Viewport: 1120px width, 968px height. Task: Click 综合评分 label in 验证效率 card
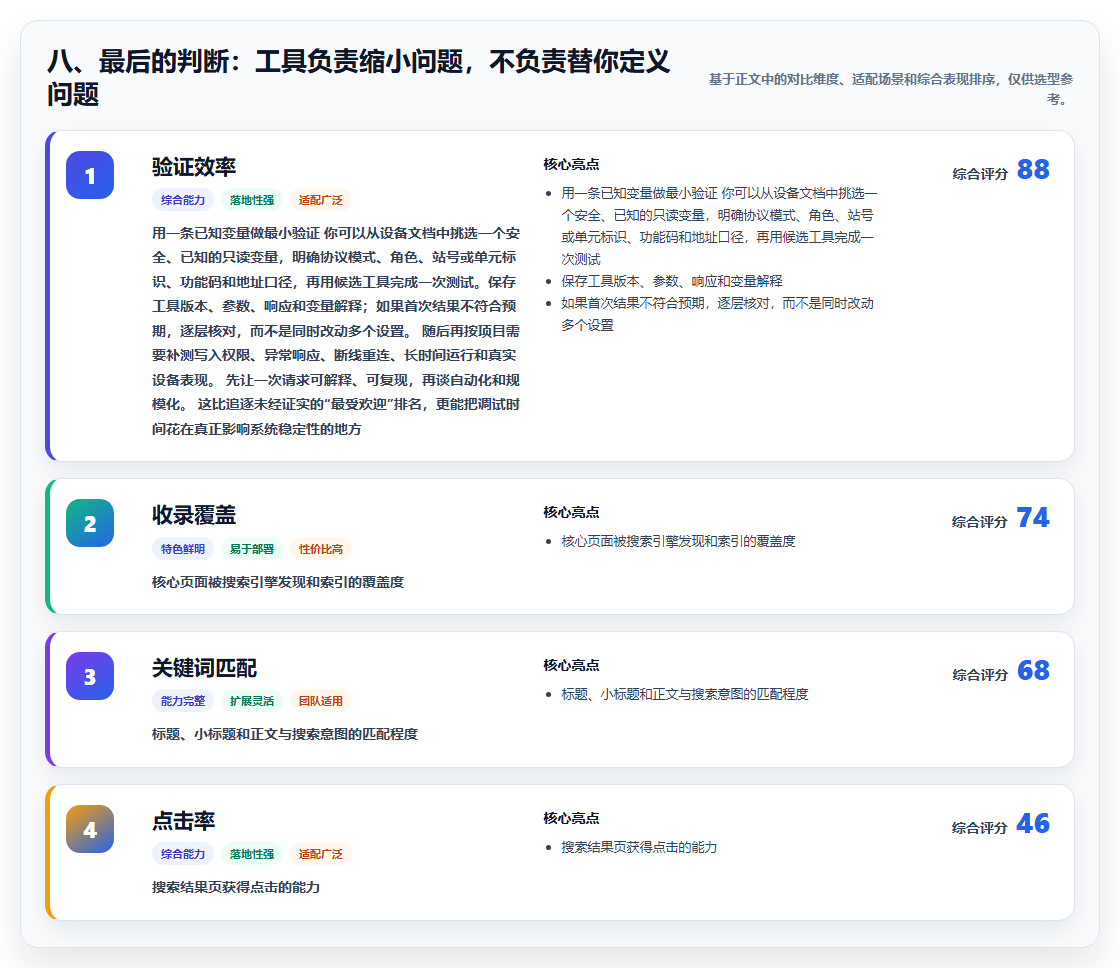click(x=980, y=174)
